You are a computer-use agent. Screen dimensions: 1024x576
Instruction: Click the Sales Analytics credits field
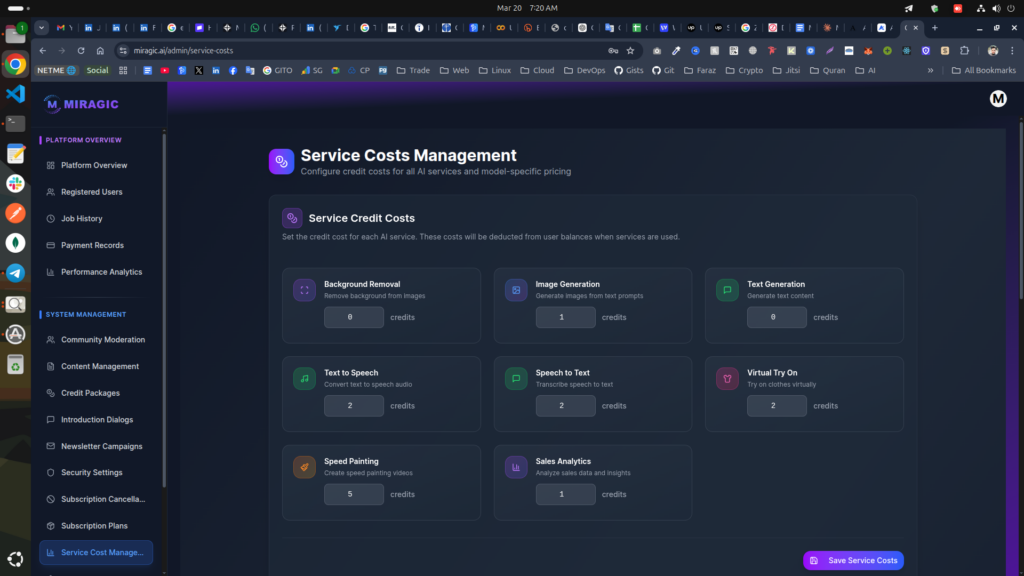566,494
